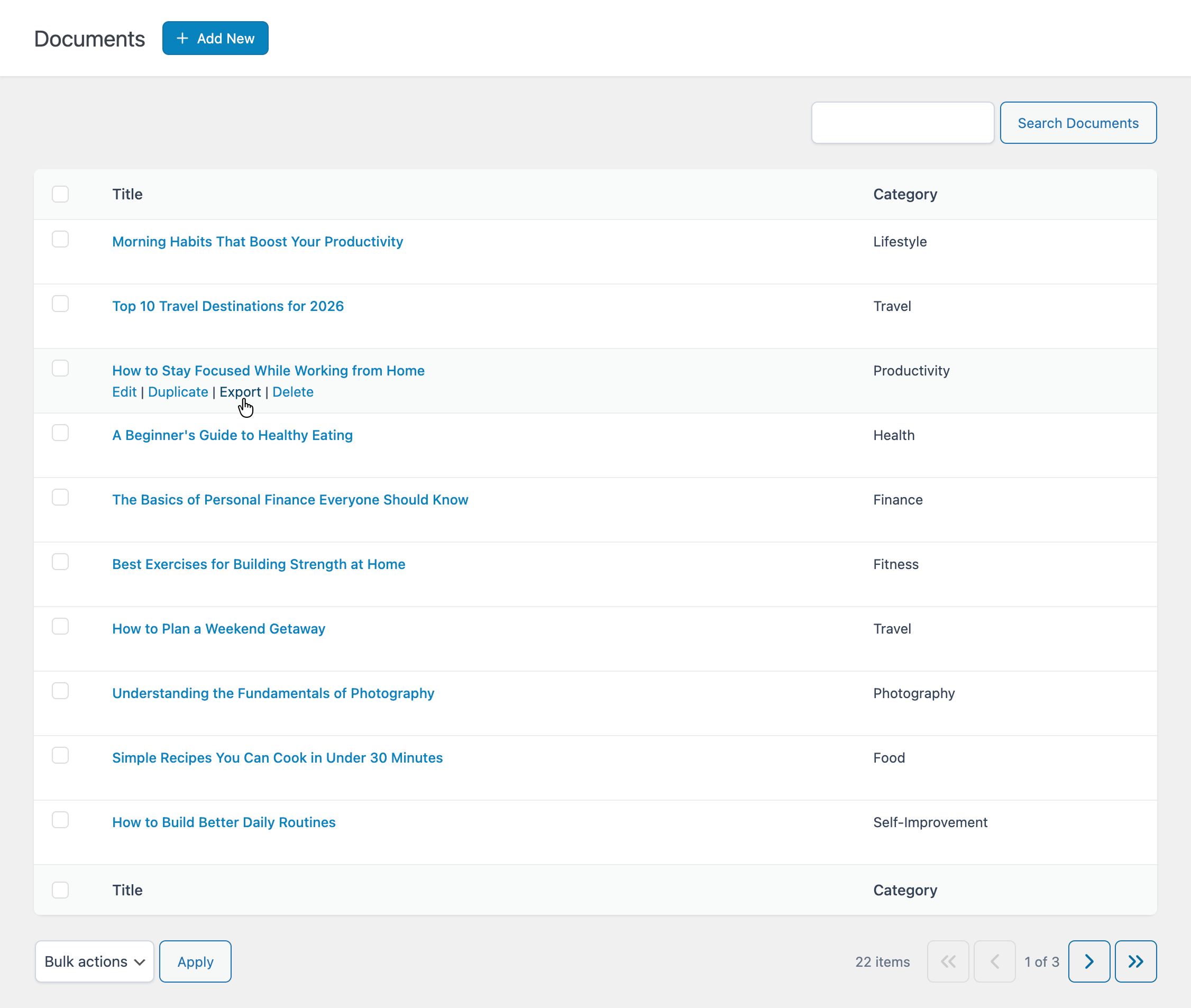
Task: Jump to the last page
Action: pos(1135,961)
